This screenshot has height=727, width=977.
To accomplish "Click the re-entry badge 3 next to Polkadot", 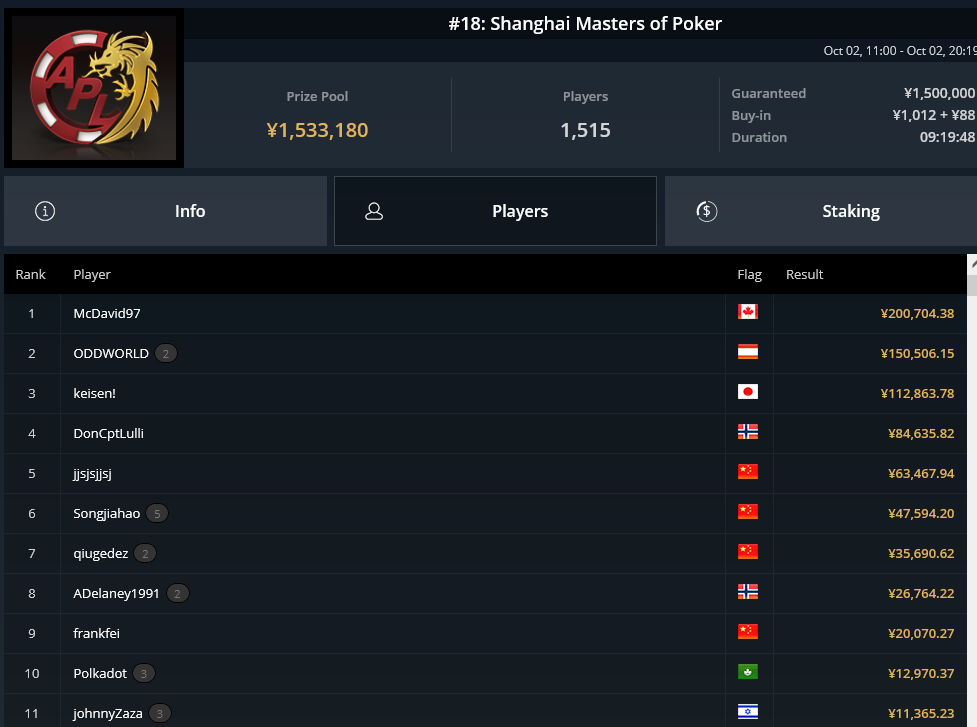I will 144,673.
